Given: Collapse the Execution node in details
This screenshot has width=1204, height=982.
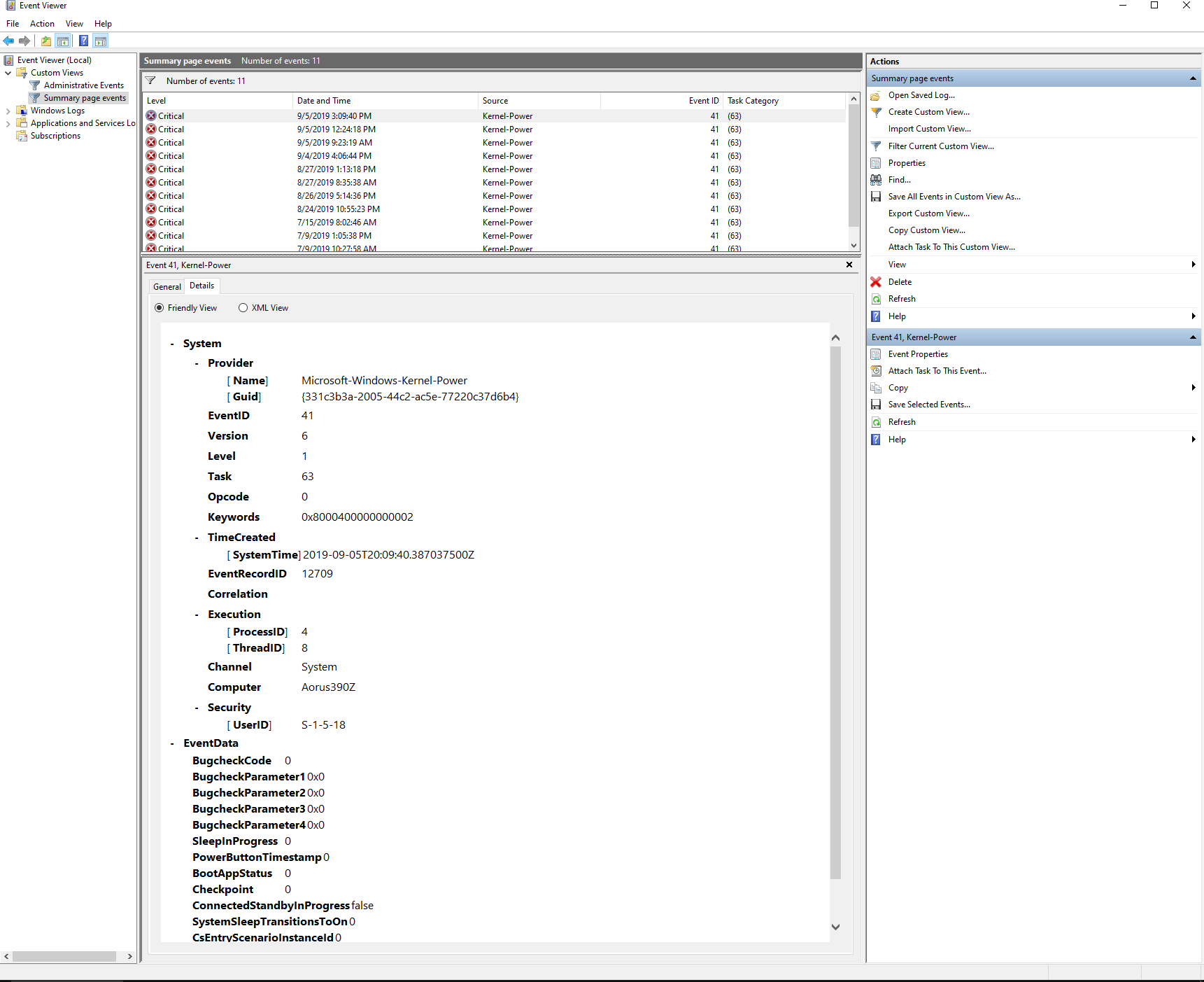Looking at the screenshot, I should pyautogui.click(x=197, y=615).
